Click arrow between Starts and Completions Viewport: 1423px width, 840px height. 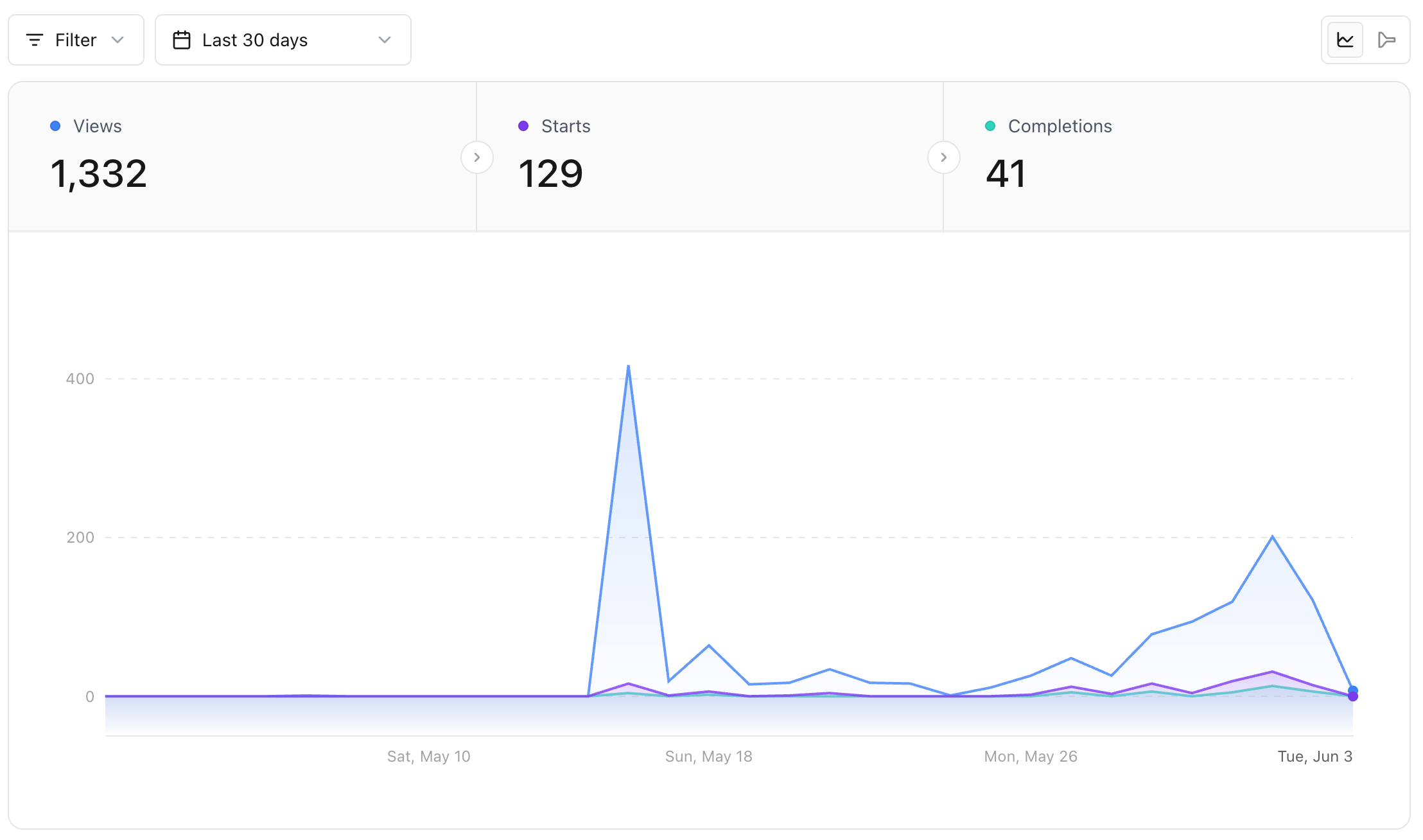pos(943,157)
